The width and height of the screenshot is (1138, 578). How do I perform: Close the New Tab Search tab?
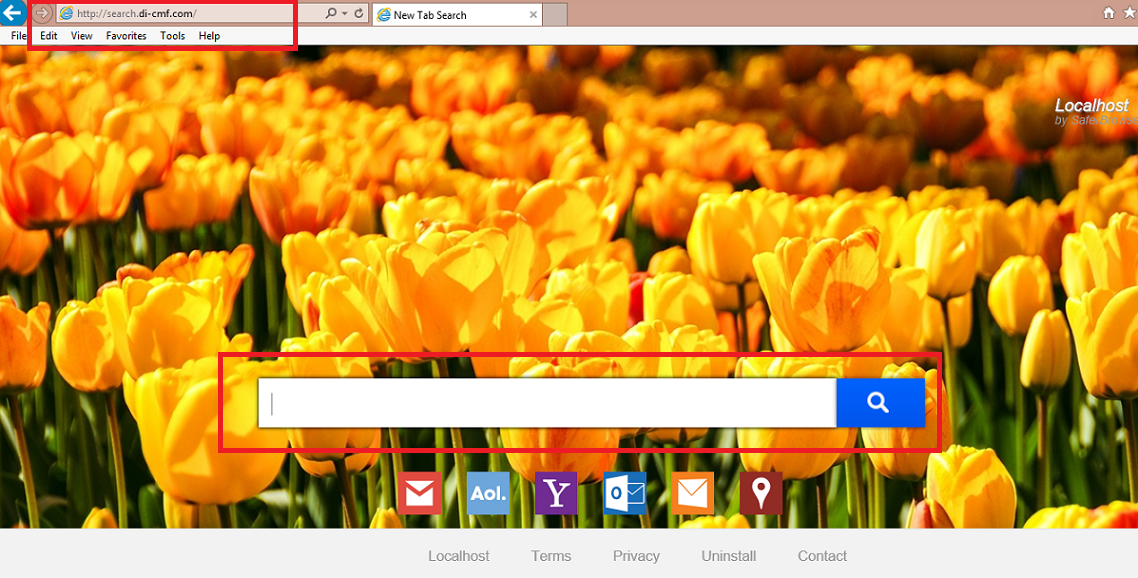tap(533, 15)
